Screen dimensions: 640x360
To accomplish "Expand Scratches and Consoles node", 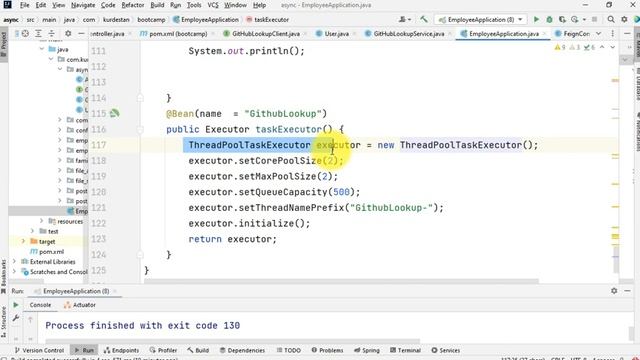I will [x=14, y=271].
